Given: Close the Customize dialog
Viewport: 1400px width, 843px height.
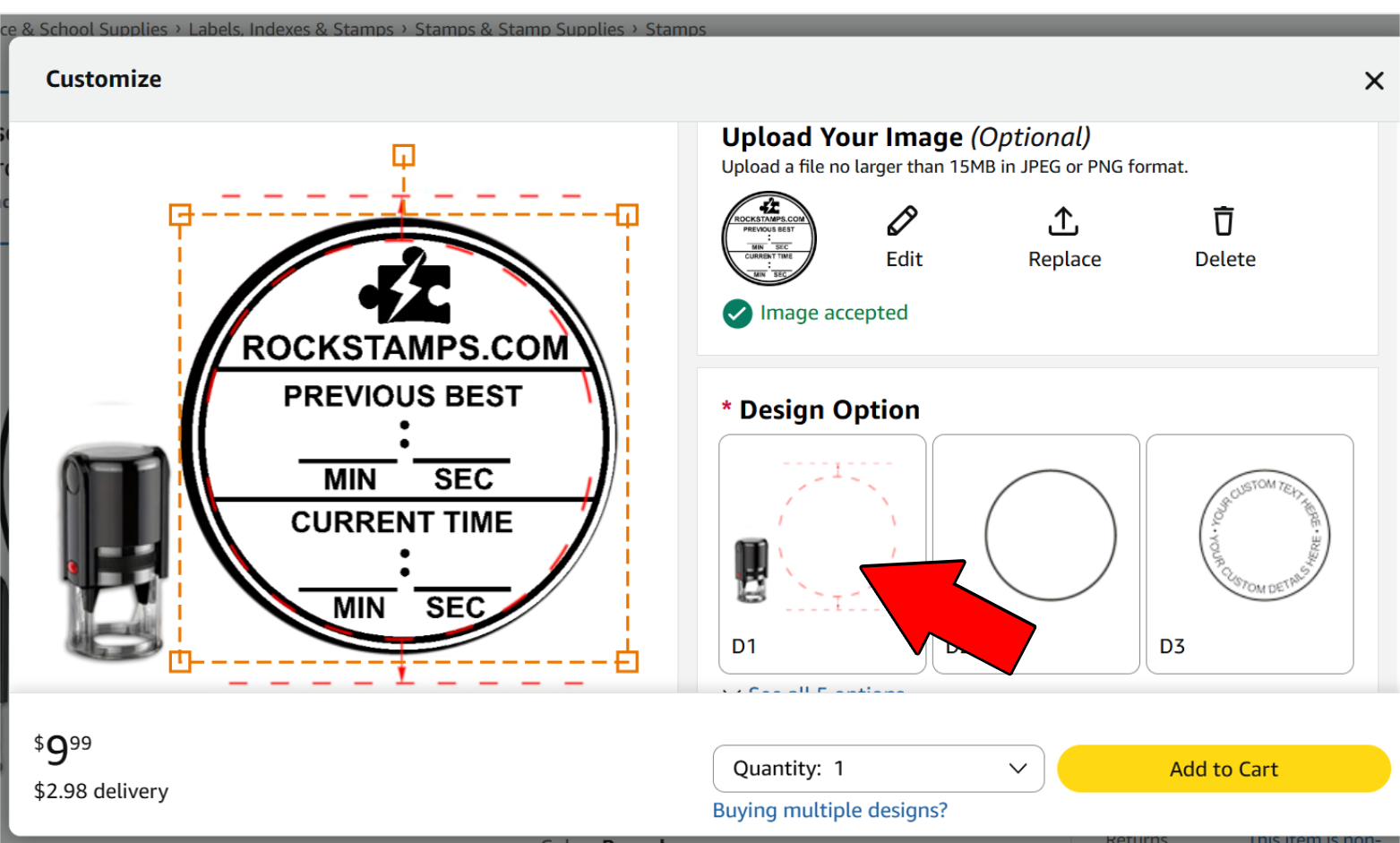Looking at the screenshot, I should (x=1374, y=81).
